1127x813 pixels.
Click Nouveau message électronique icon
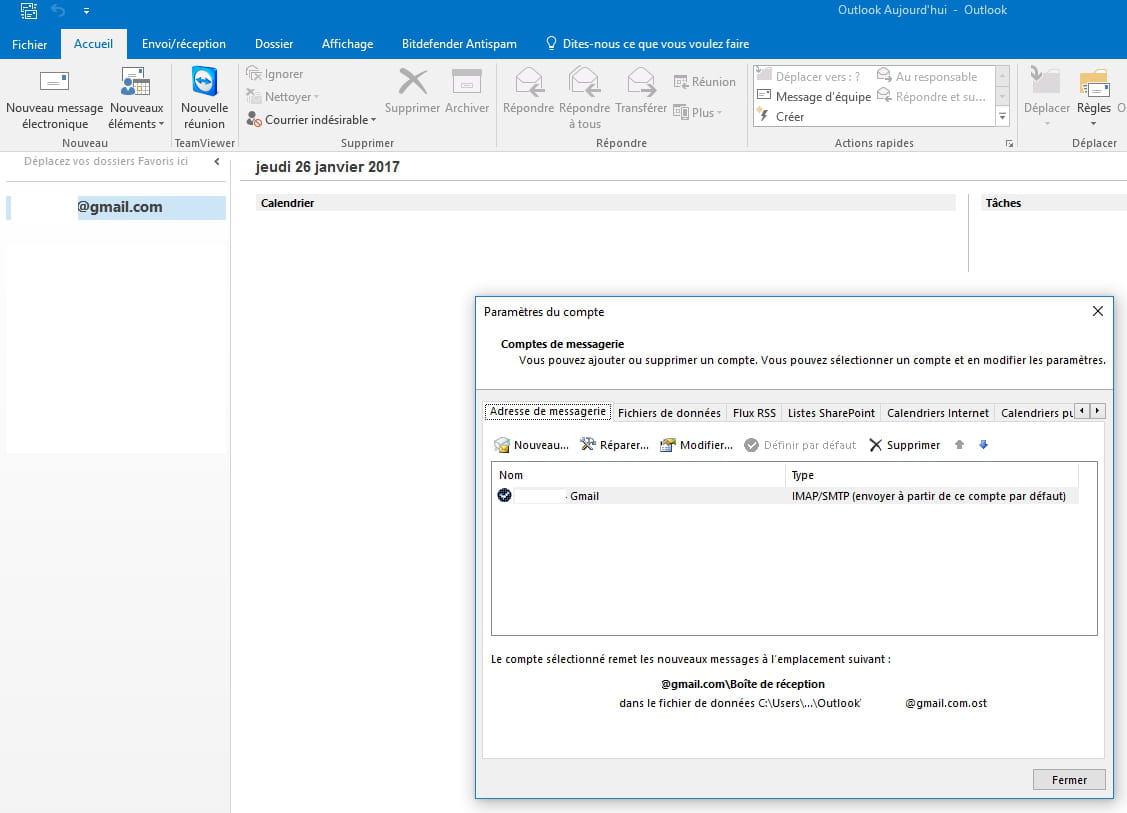54,81
